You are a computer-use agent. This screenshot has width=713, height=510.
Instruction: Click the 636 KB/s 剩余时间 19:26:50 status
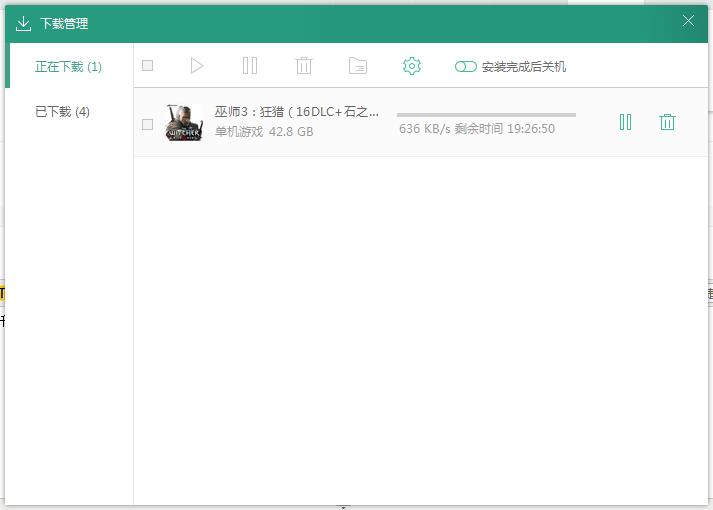477,129
